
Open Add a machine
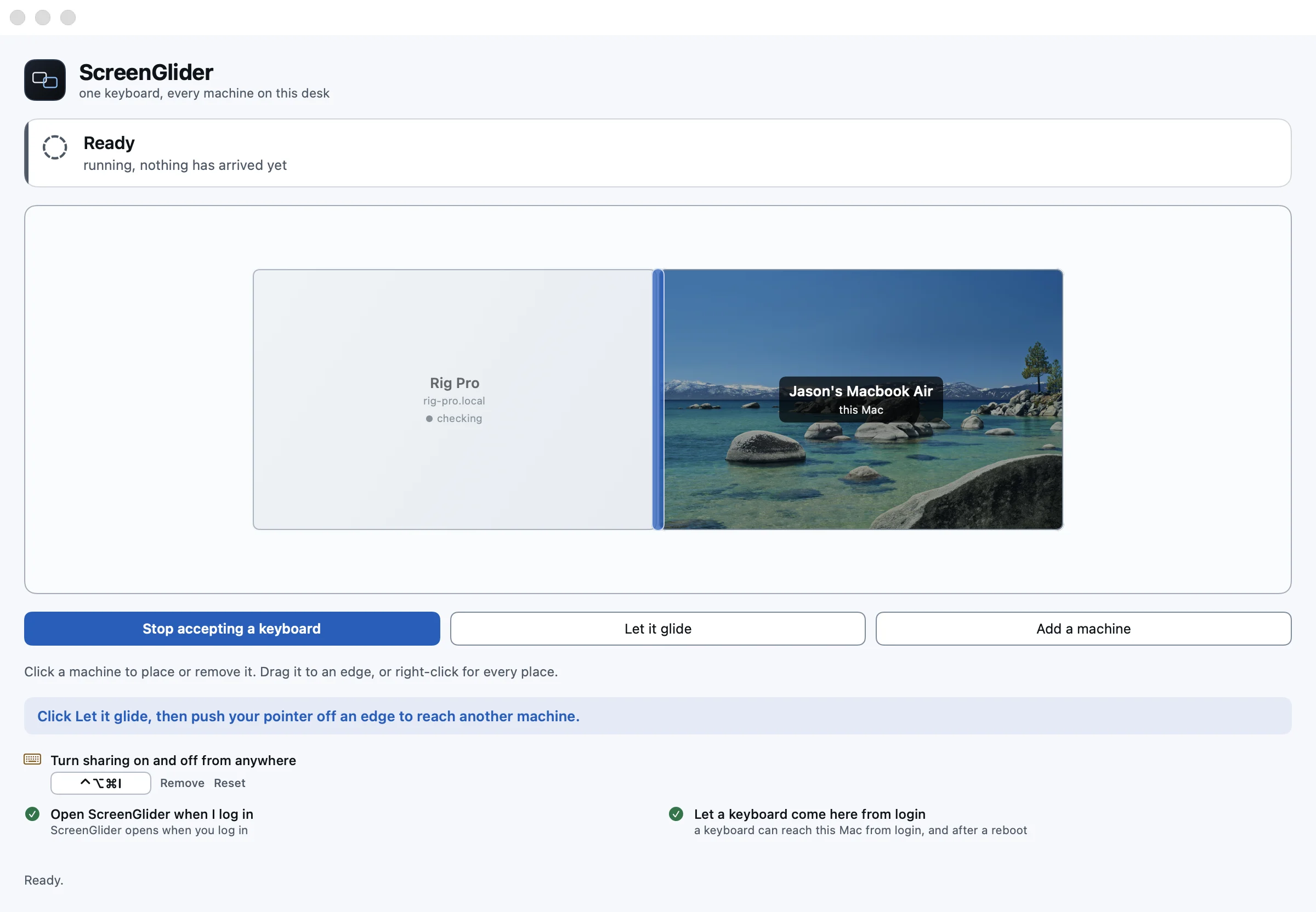[x=1084, y=629]
